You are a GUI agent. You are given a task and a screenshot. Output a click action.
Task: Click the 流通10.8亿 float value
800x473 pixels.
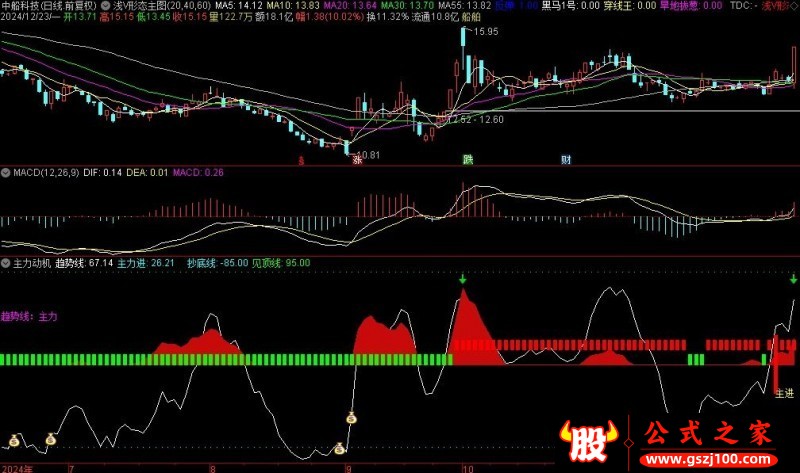[x=435, y=17]
